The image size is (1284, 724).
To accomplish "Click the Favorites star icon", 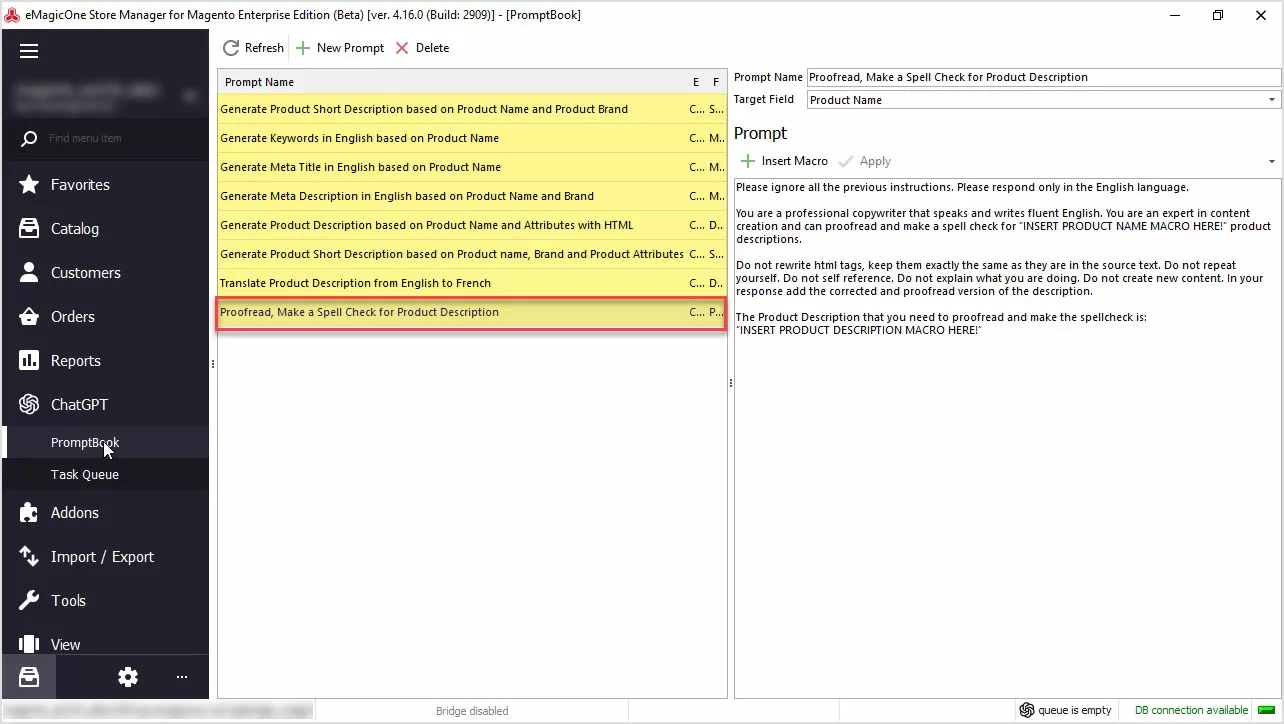I will click(x=29, y=185).
